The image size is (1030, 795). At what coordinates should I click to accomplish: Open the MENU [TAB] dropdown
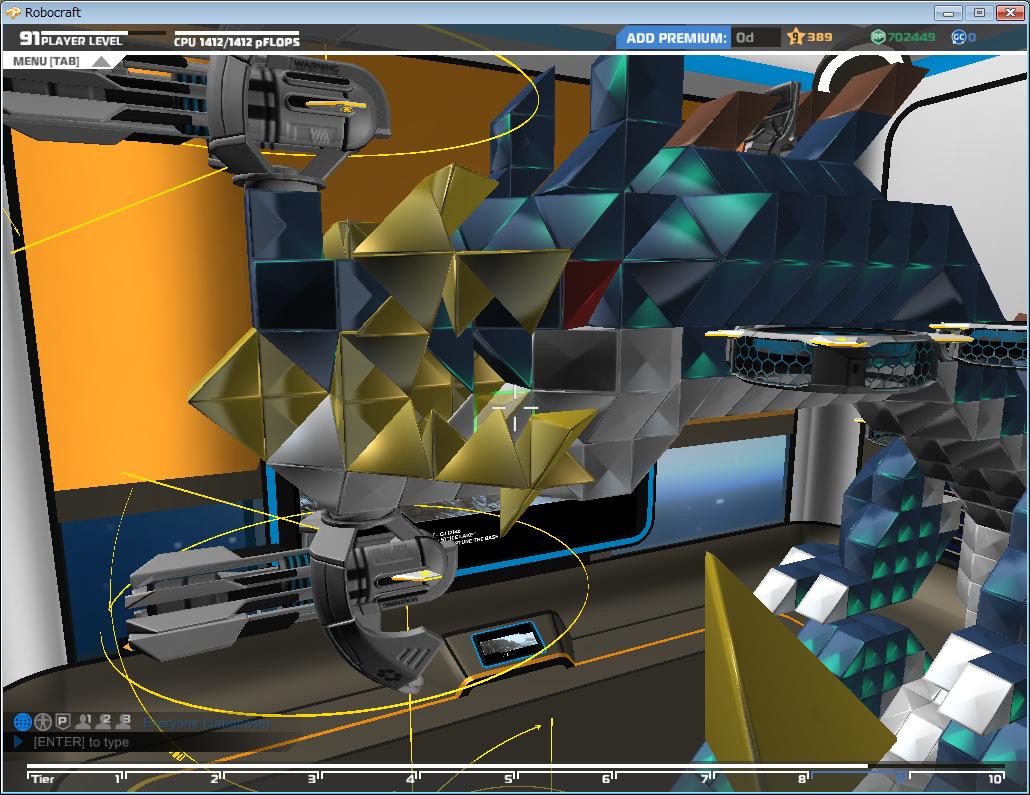pos(62,61)
